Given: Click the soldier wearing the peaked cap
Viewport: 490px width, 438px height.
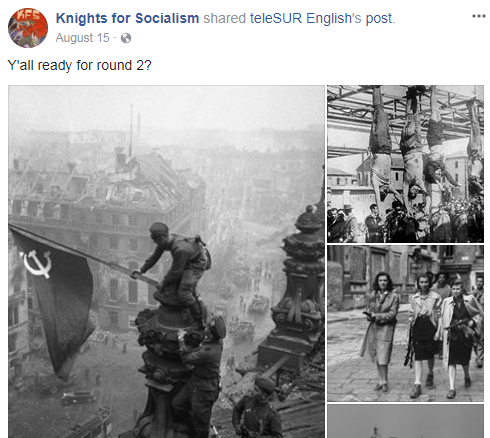Looking at the screenshot, I should pyautogui.click(x=203, y=373).
